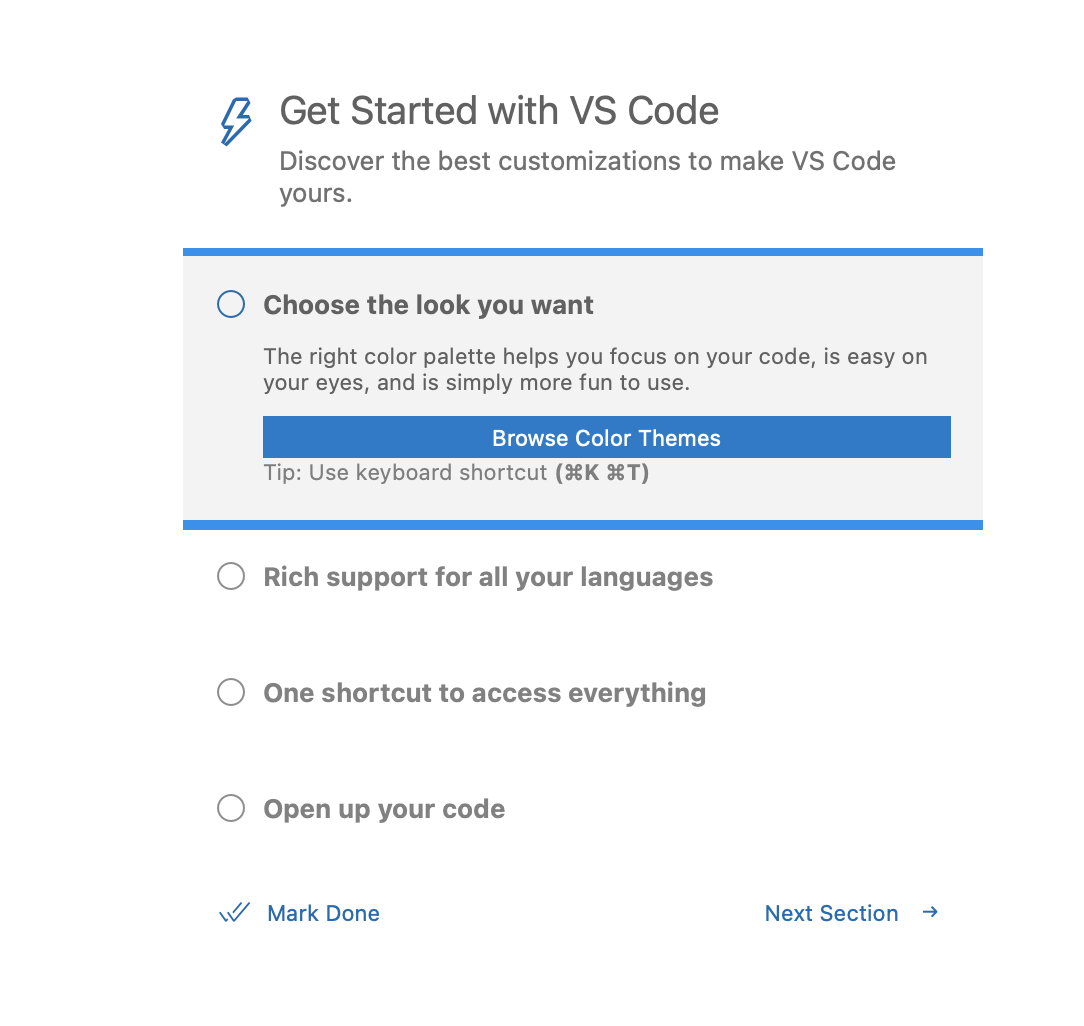Click the blue bar below the expanded step

coord(582,524)
